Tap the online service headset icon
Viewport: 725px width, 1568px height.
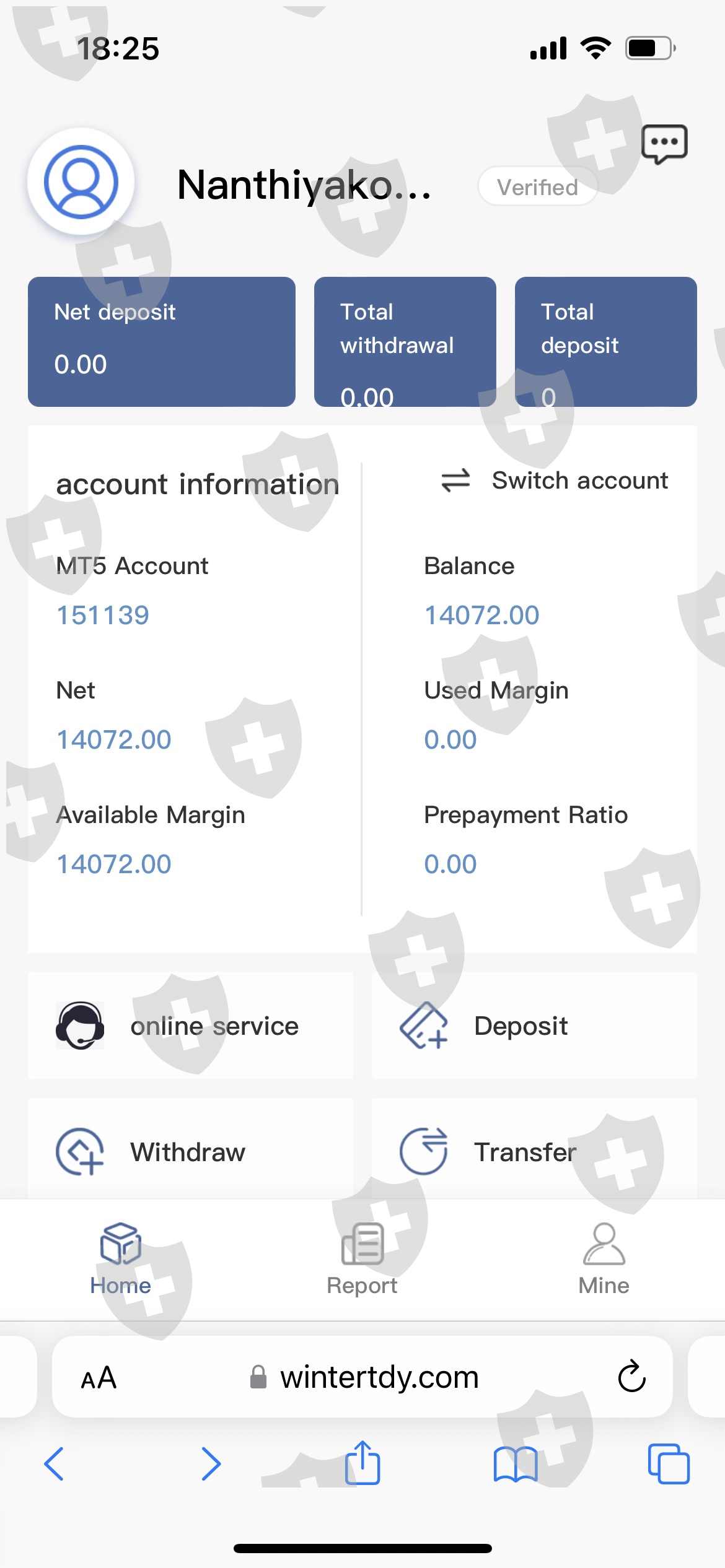click(x=80, y=1026)
